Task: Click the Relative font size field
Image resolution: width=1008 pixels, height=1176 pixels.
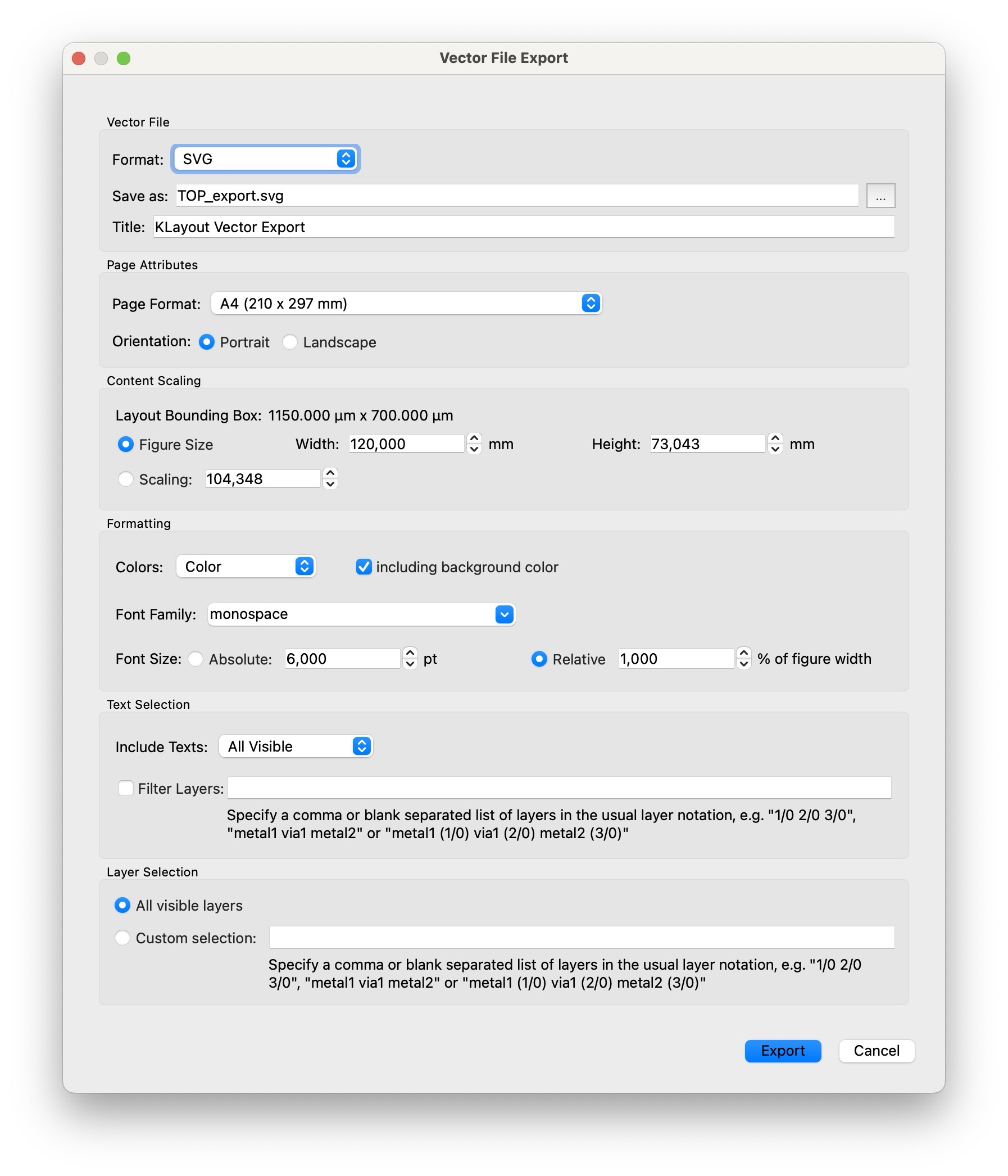Action: [676, 659]
